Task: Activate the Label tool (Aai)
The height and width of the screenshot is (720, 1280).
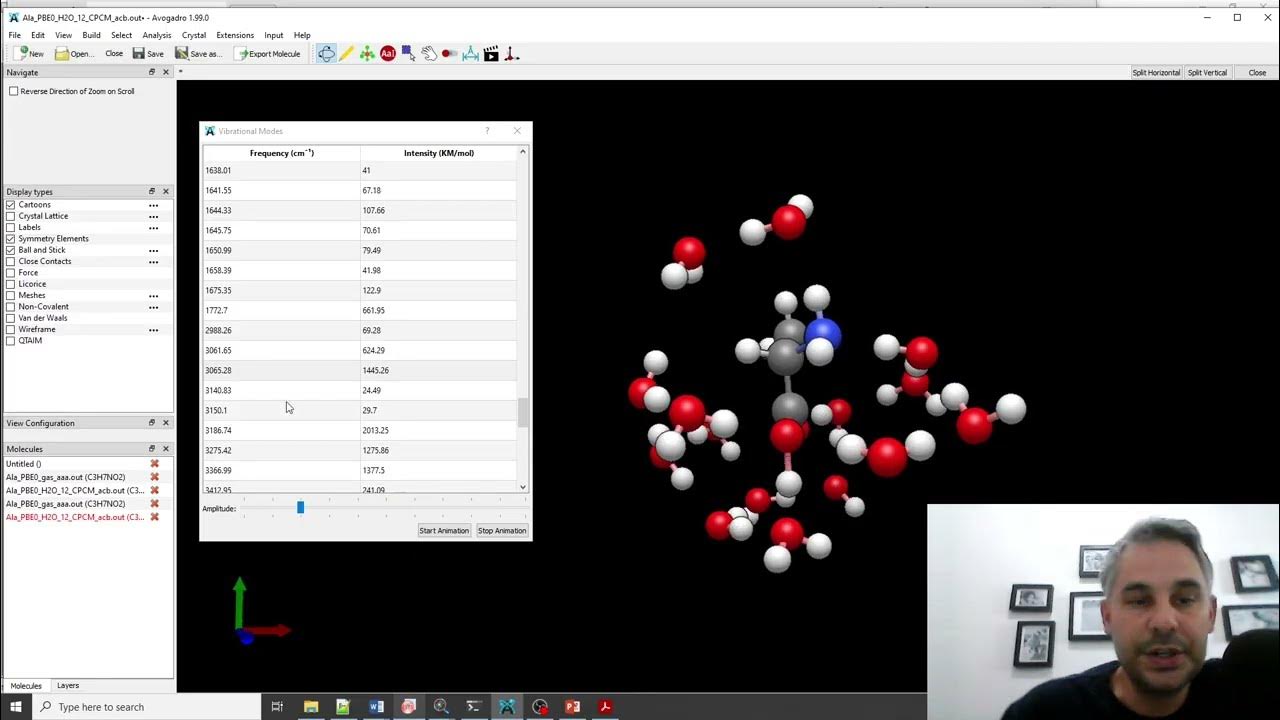Action: (388, 53)
